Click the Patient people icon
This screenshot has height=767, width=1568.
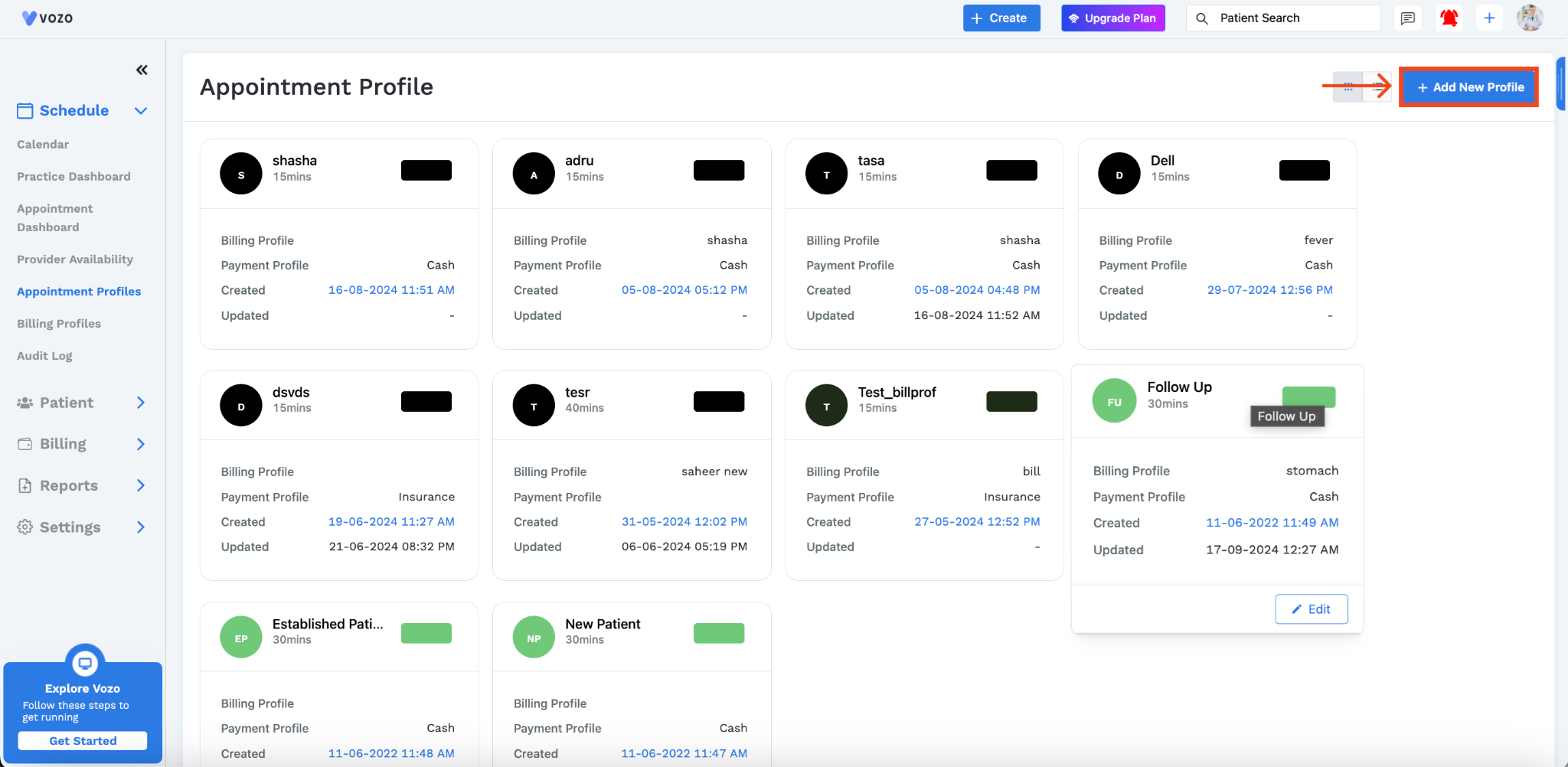pyautogui.click(x=25, y=403)
